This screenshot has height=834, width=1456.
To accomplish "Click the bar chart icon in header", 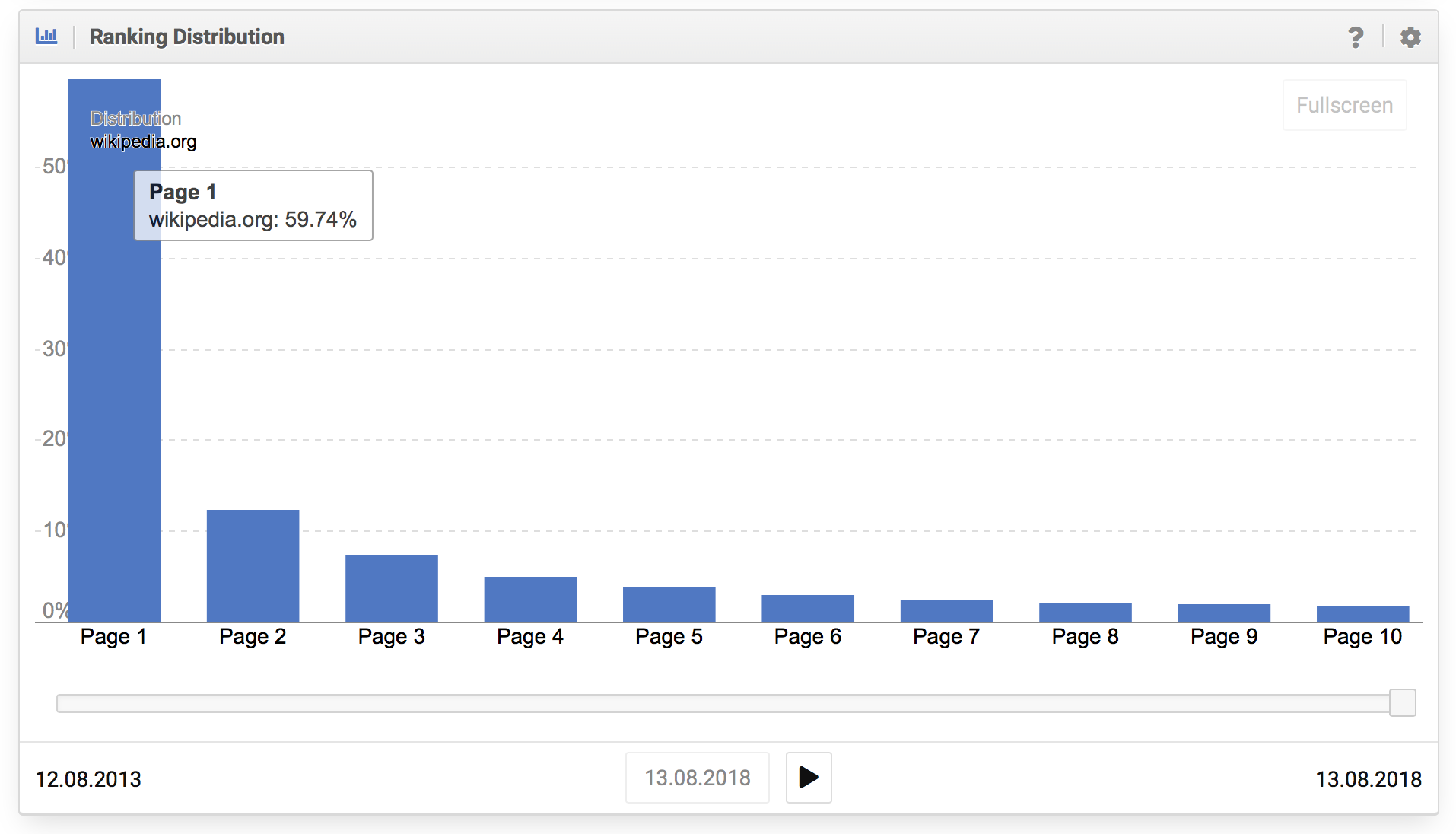I will [x=46, y=36].
